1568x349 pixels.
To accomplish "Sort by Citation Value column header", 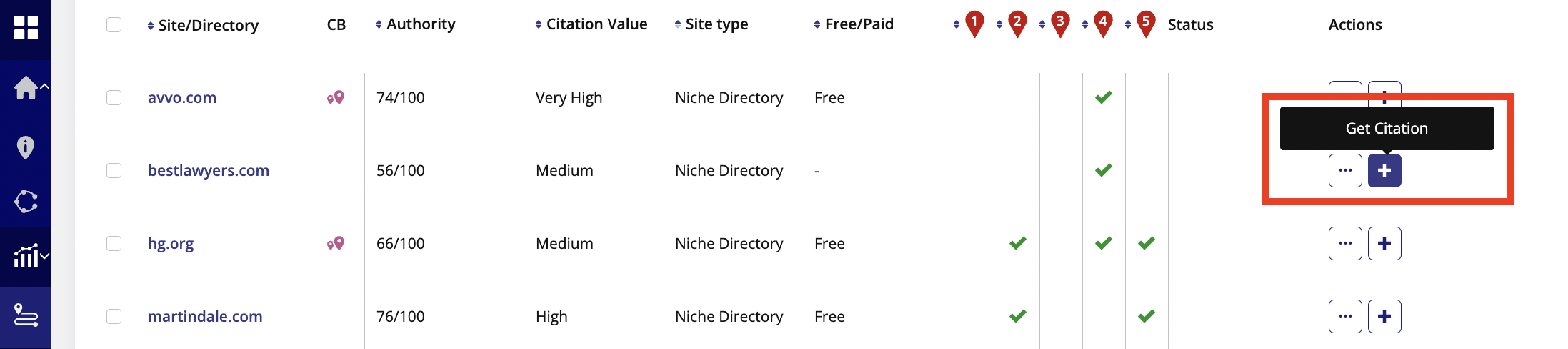I will tap(591, 24).
